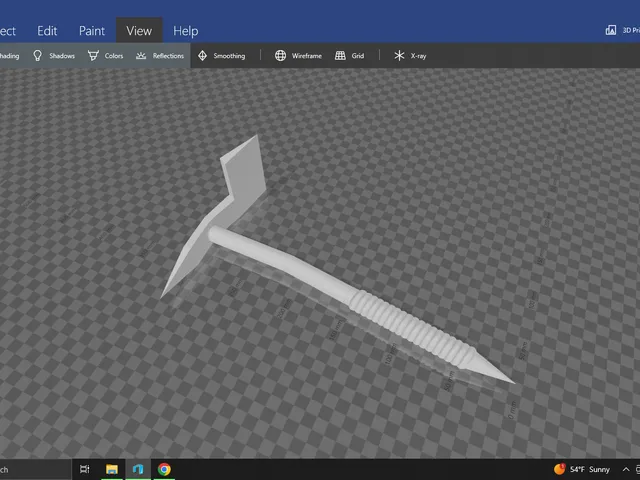640x480 pixels.
Task: Open weather widget showing 54°F Sunny
Action: click(x=582, y=469)
